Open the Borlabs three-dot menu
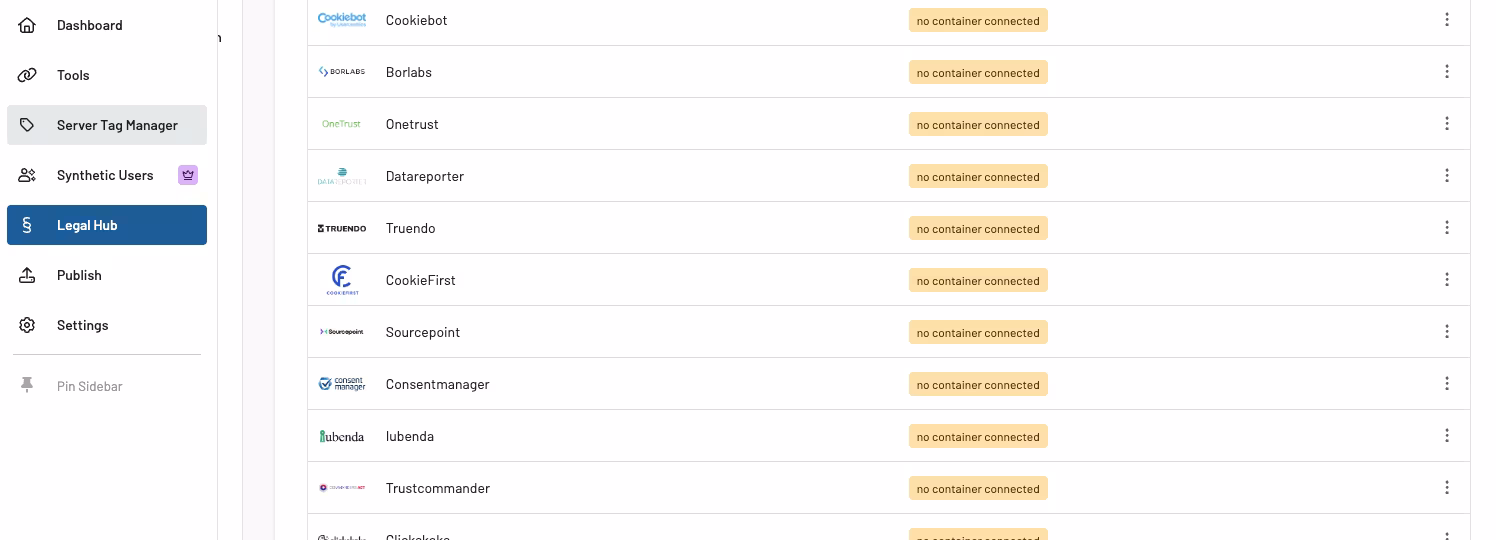 click(x=1446, y=72)
